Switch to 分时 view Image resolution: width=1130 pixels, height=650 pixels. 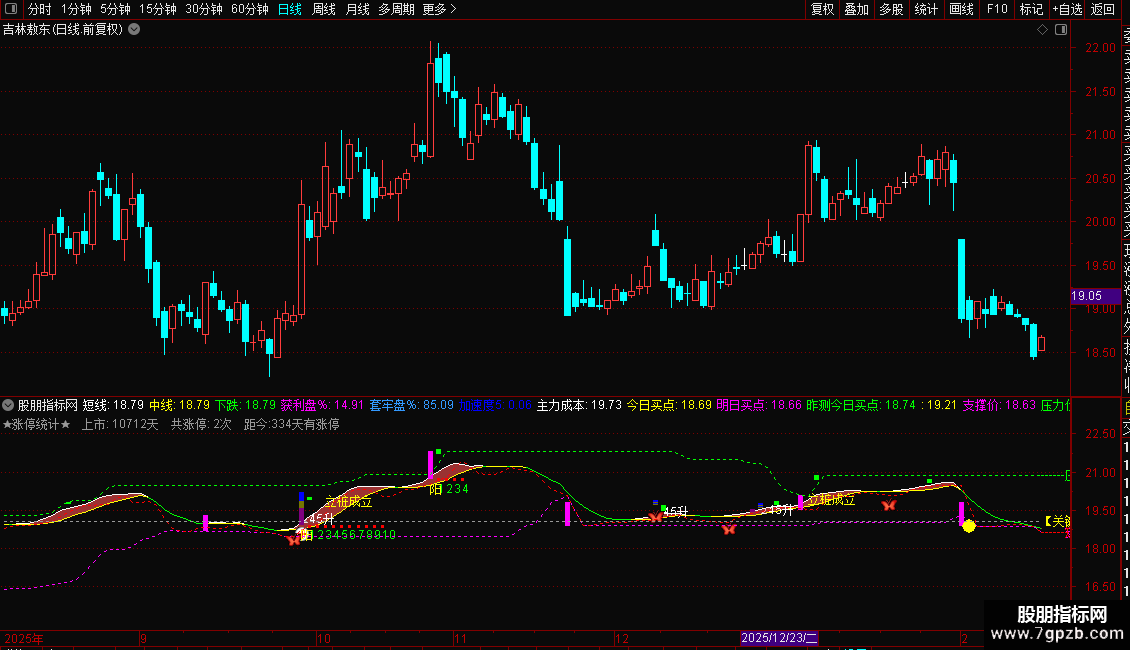(x=40, y=9)
